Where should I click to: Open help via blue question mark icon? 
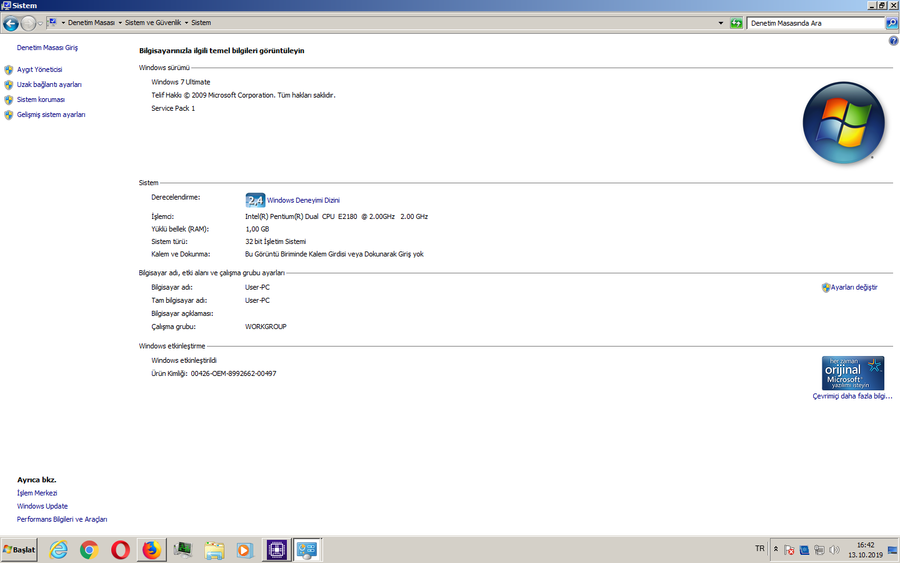point(893,41)
